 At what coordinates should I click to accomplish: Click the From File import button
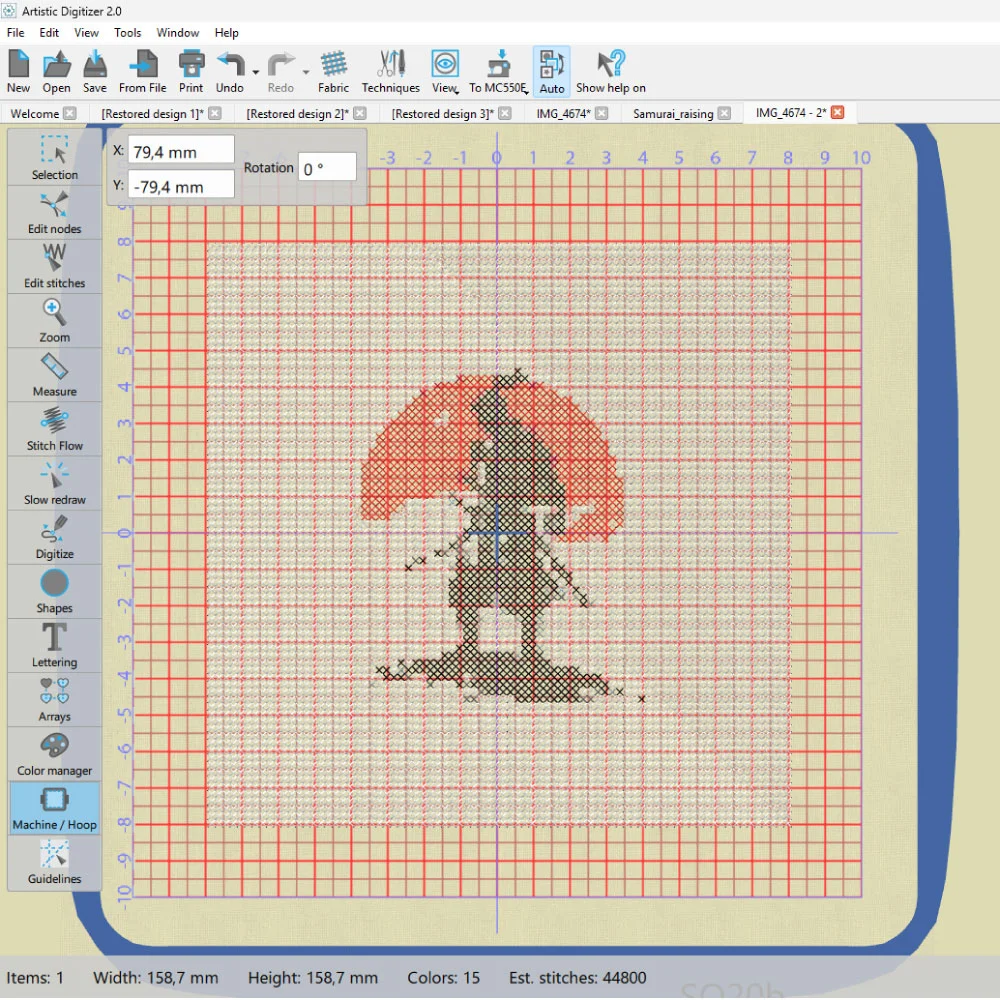[142, 71]
